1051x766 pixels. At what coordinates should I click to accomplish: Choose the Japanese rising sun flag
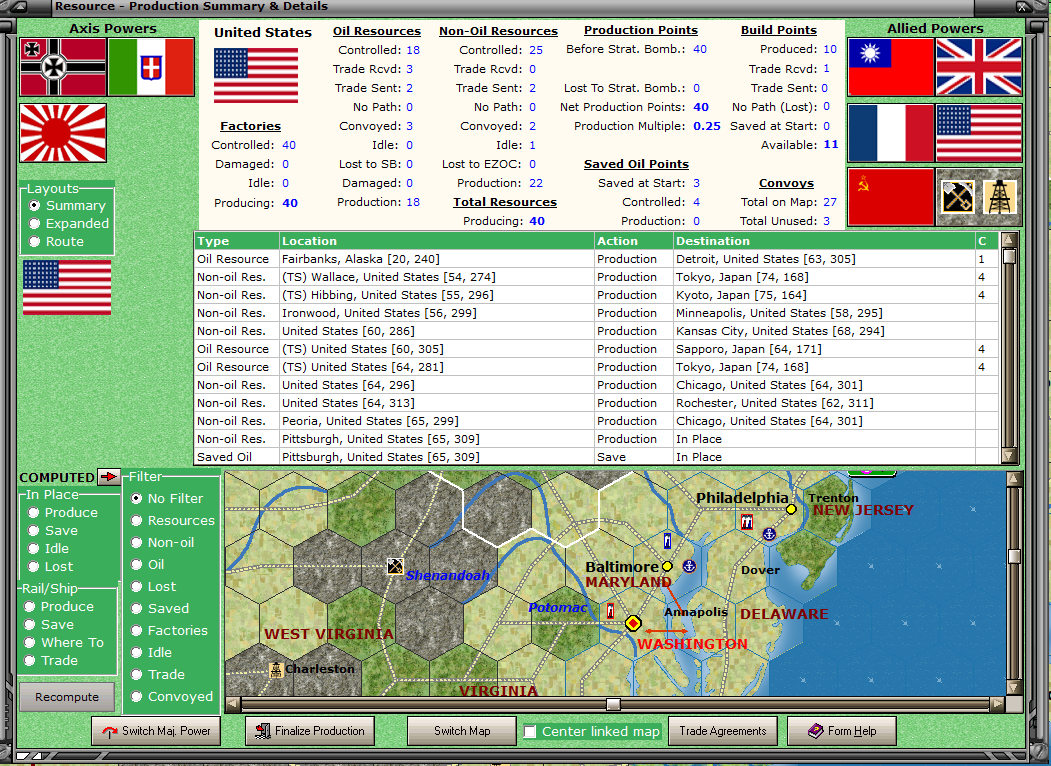(63, 133)
